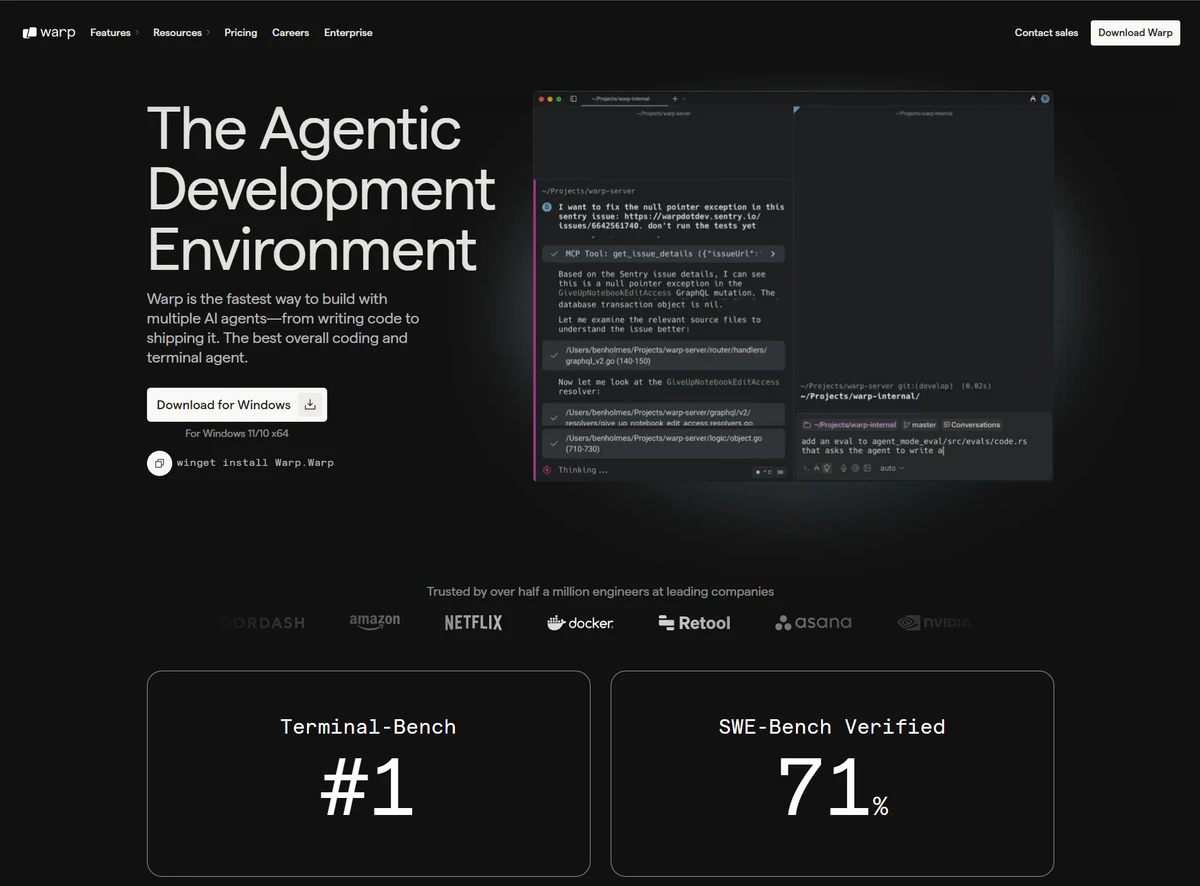Open the graphql_v2.go (140-150) file reference
This screenshot has height=886, width=1200.
663,355
